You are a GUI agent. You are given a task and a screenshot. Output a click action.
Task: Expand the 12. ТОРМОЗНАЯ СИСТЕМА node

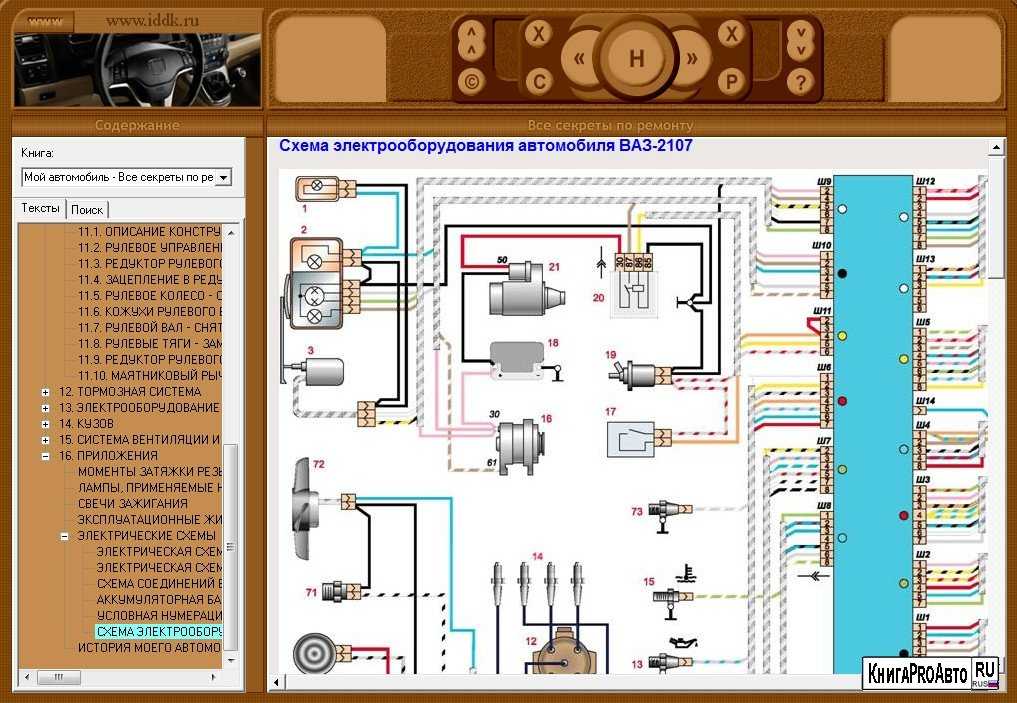[x=45, y=392]
